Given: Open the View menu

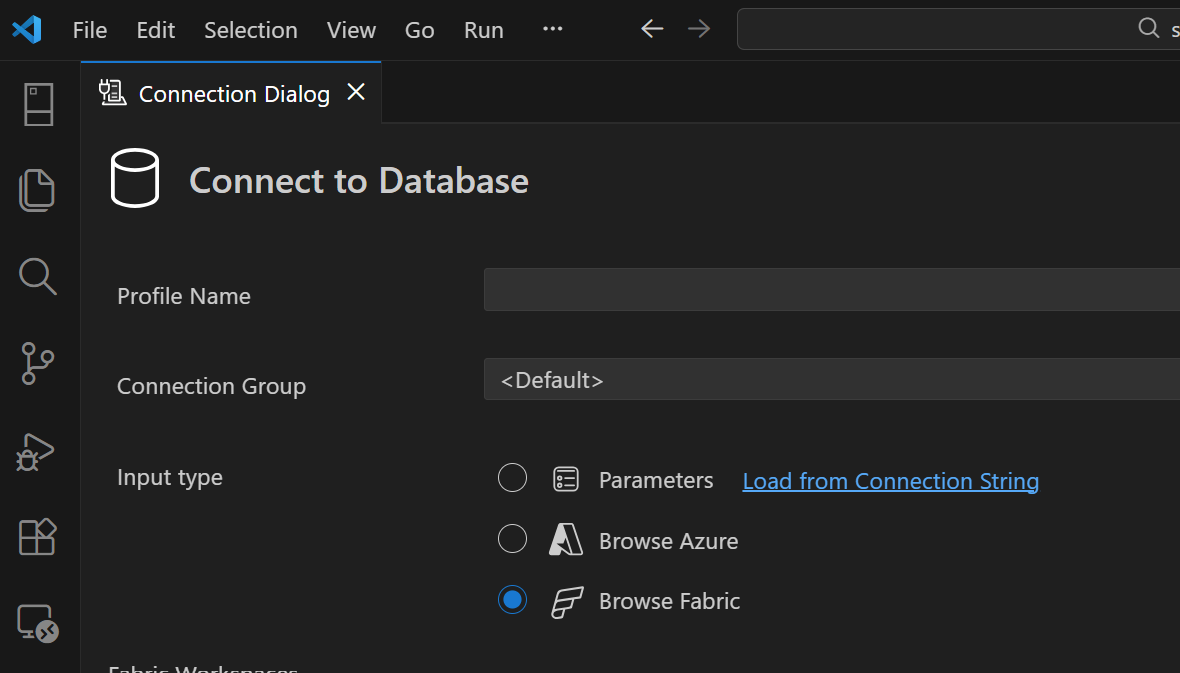Looking at the screenshot, I should pyautogui.click(x=350, y=29).
